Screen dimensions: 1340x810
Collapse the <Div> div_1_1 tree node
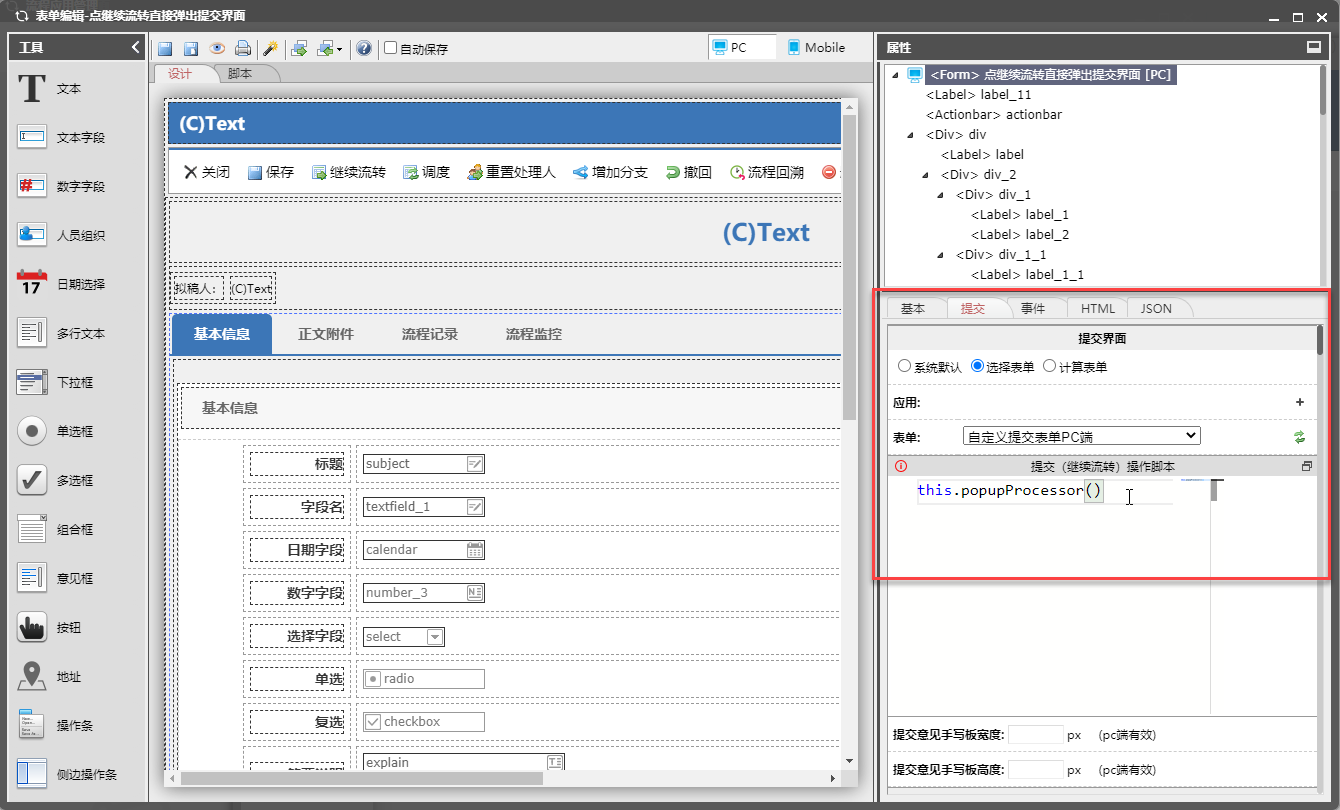point(940,255)
